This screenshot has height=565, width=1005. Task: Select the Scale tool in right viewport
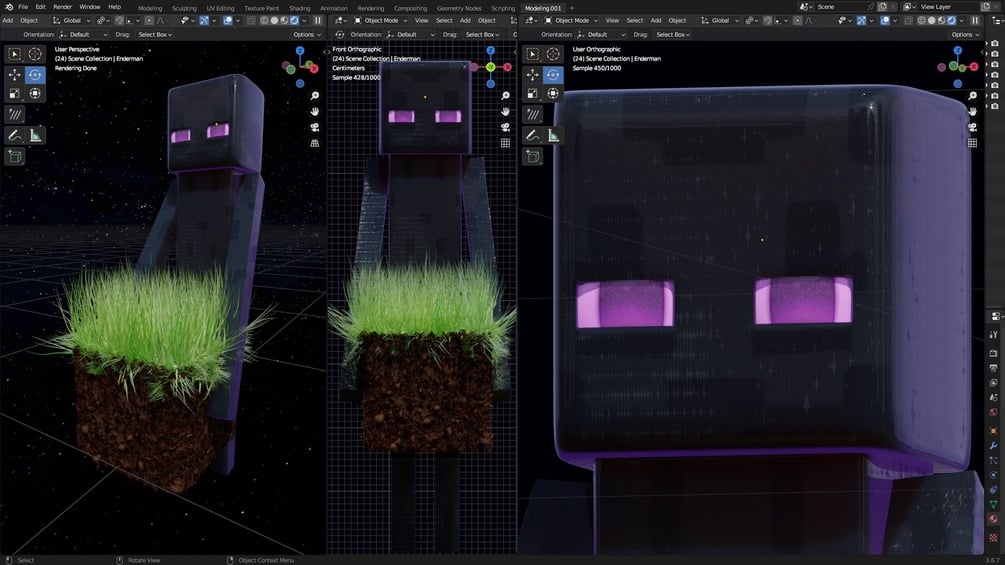(x=533, y=94)
